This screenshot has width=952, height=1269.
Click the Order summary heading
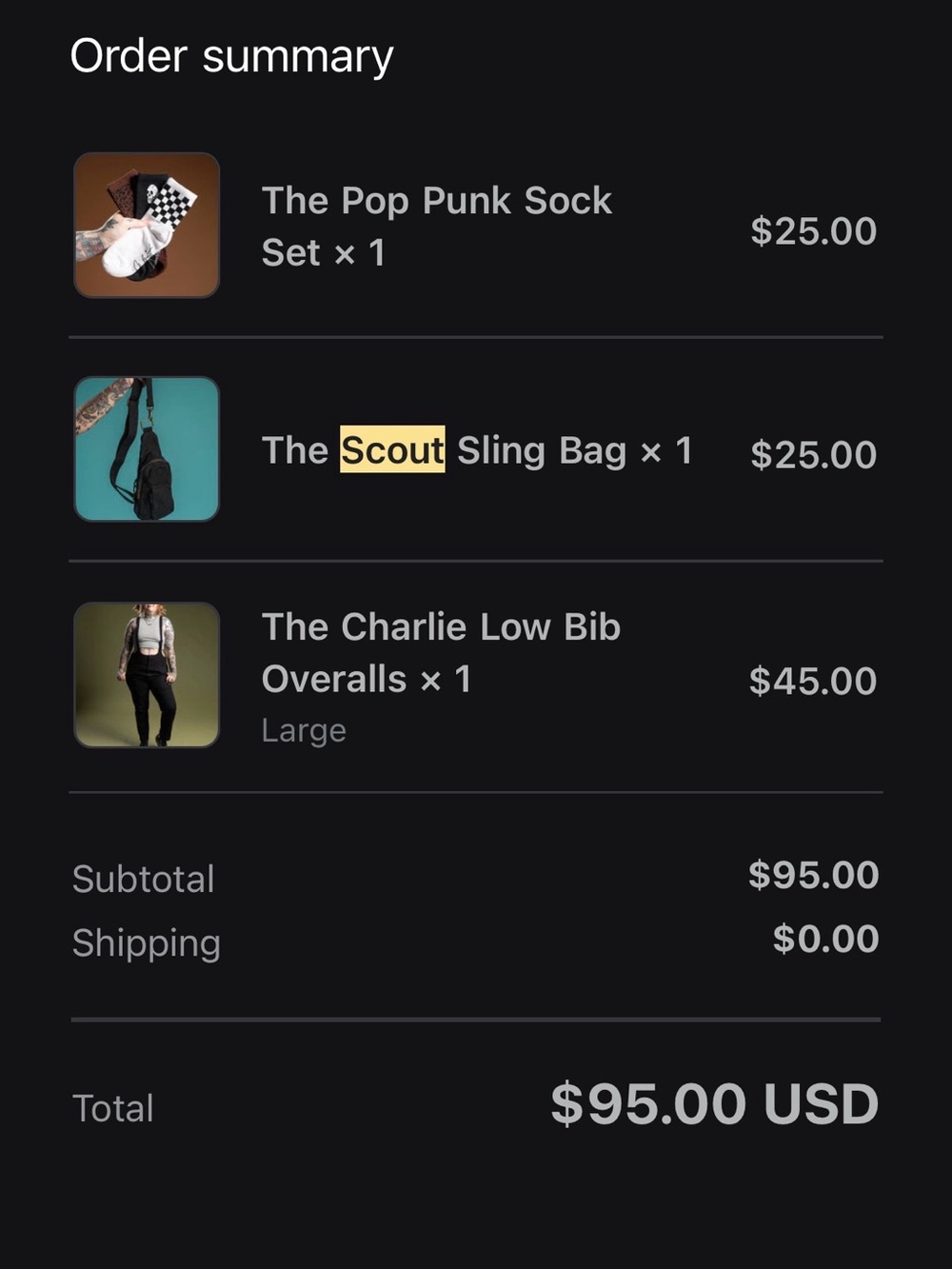pyautogui.click(x=231, y=57)
